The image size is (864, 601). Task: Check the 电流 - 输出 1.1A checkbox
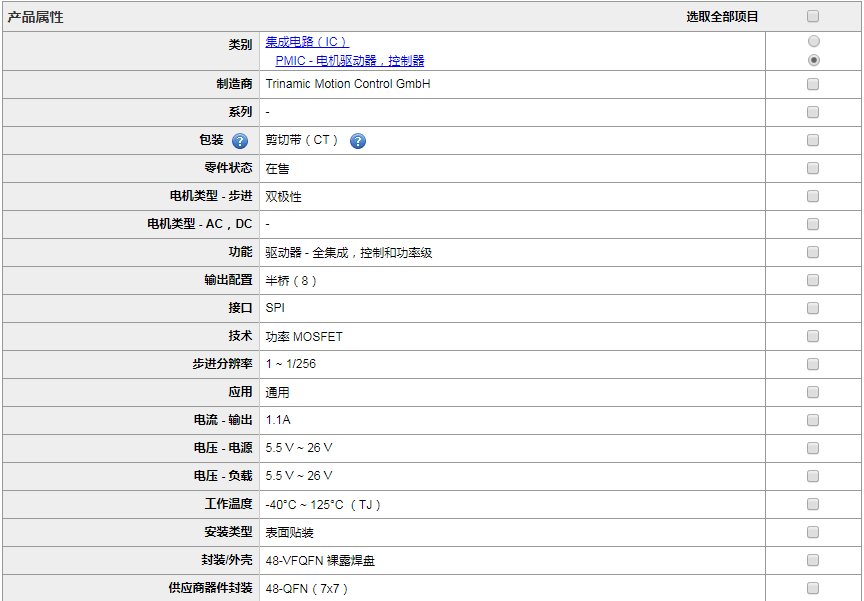click(813, 420)
